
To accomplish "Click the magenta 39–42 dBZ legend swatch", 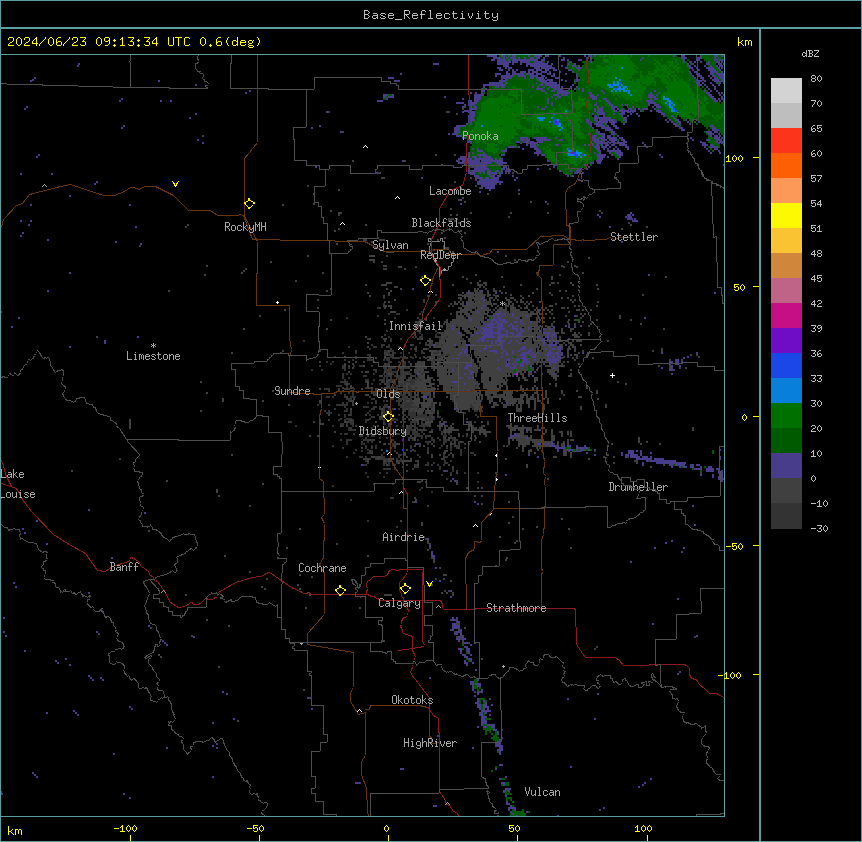I will (786, 315).
